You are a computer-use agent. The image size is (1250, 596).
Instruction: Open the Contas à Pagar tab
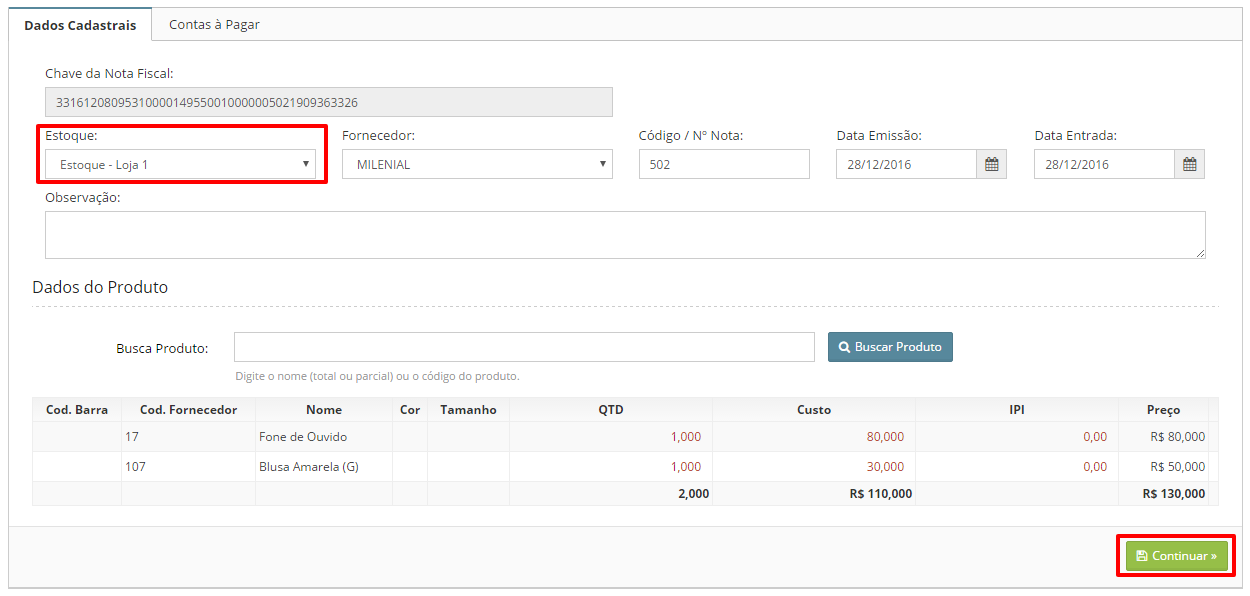pos(214,25)
